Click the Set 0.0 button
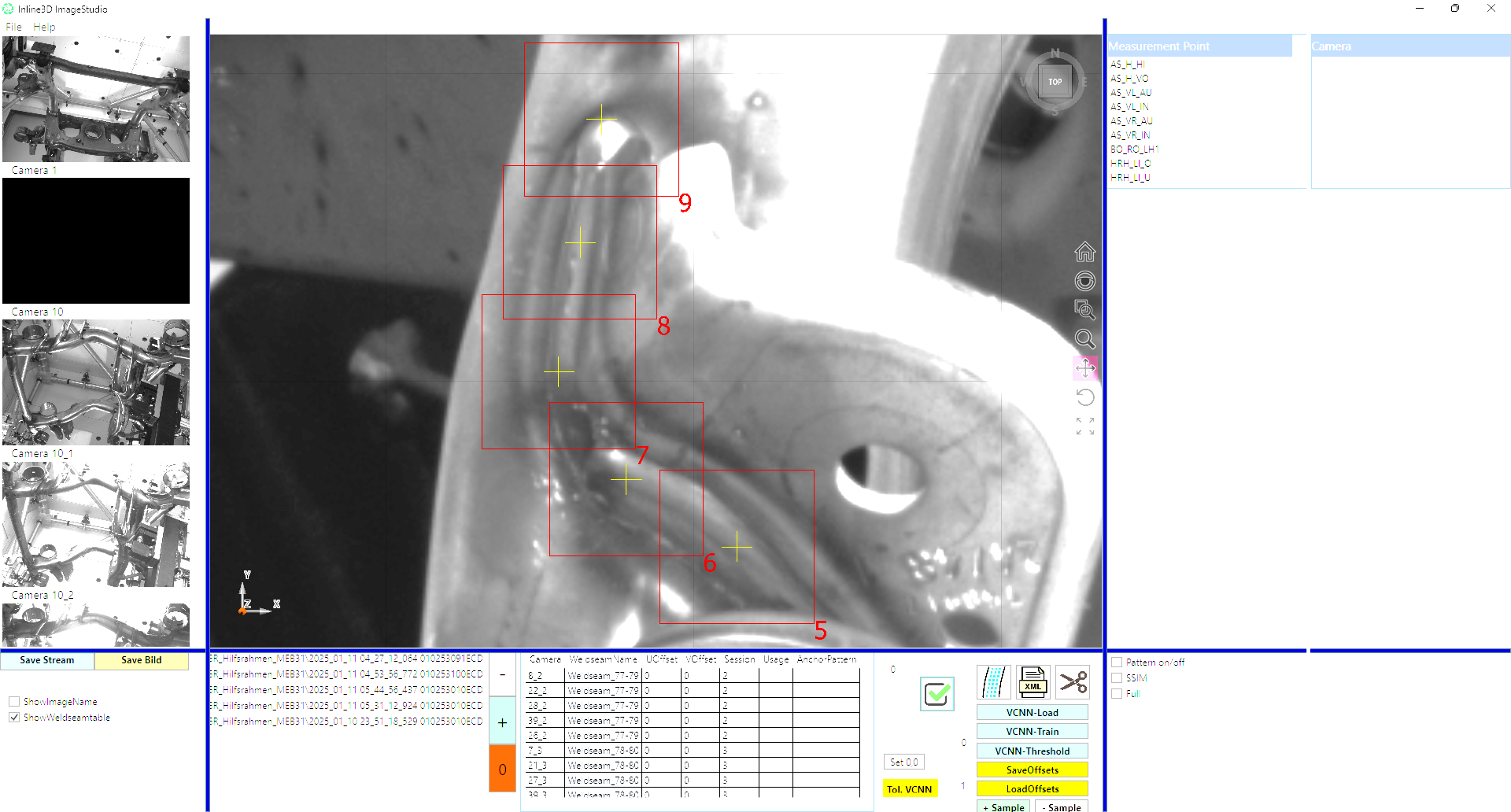Screen dimensions: 1511x812 click(x=903, y=762)
